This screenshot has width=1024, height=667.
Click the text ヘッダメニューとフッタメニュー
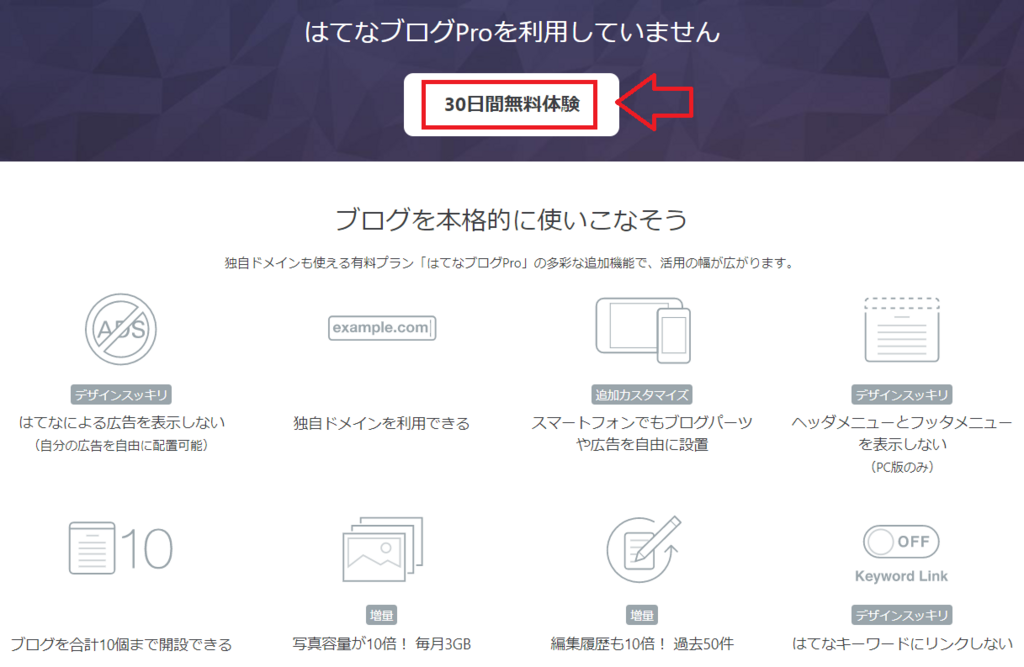pos(902,423)
